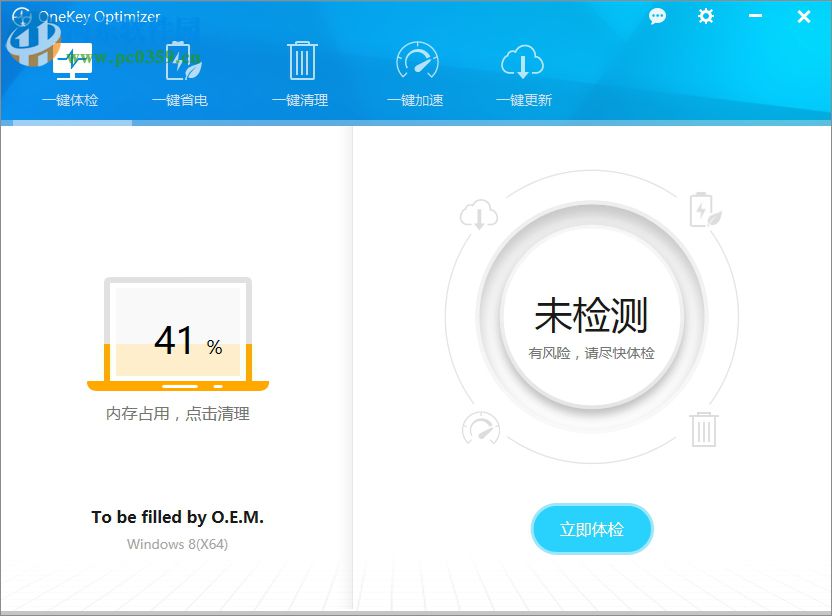
Task: Click the To be filled by O.E.M. text
Action: point(177,517)
